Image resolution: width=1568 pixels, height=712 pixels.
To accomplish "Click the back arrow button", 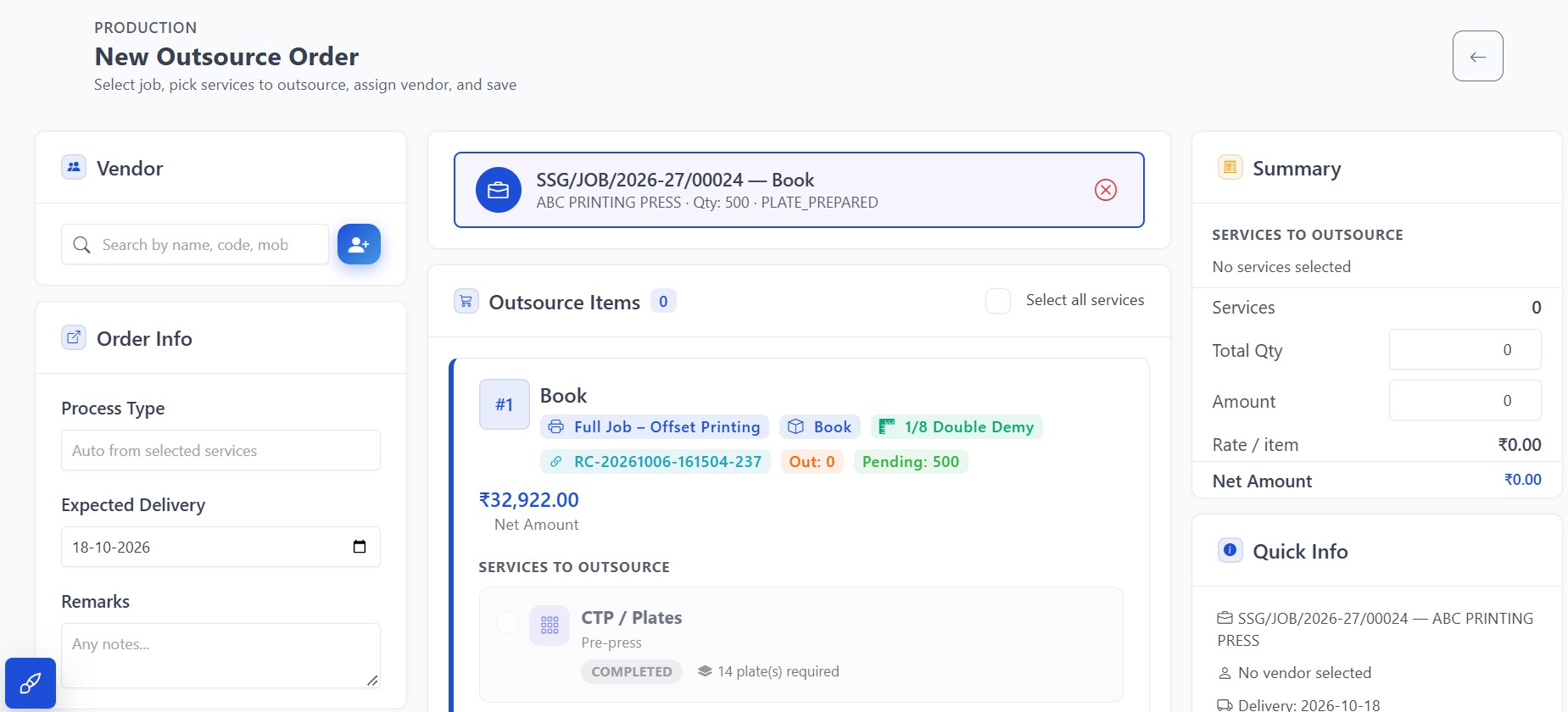I will (x=1477, y=56).
